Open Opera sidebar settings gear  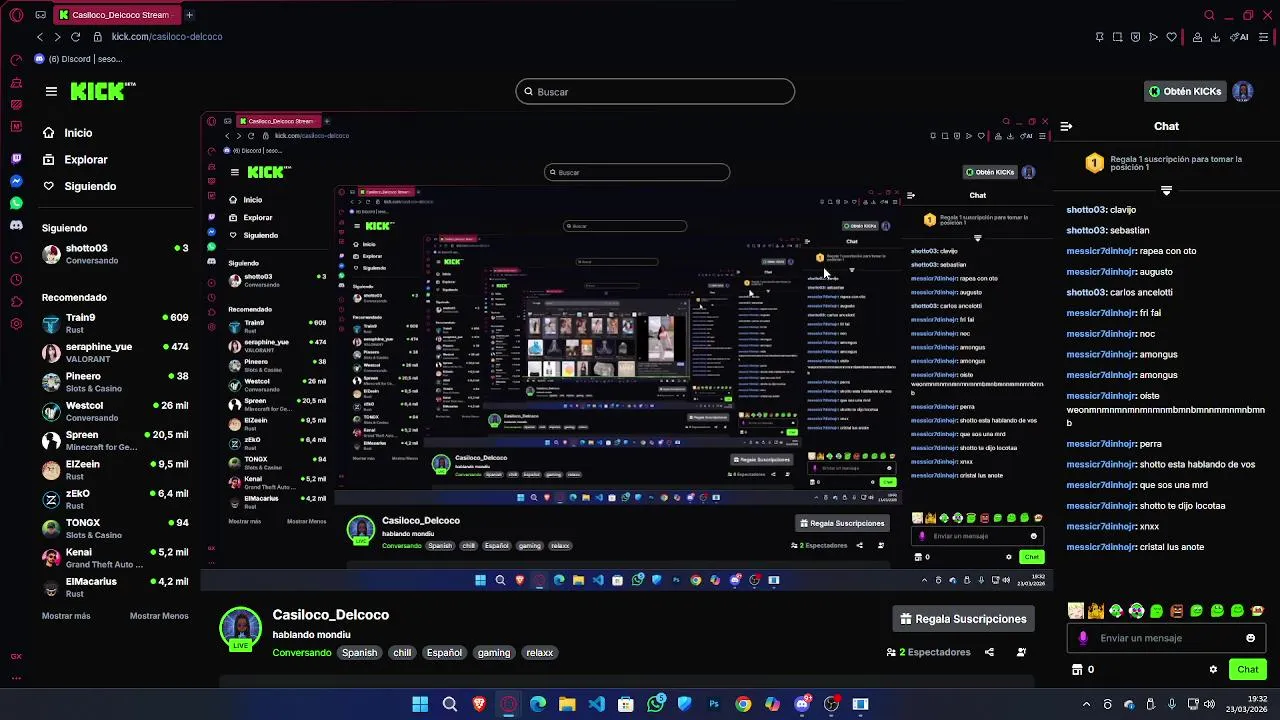[x=16, y=324]
